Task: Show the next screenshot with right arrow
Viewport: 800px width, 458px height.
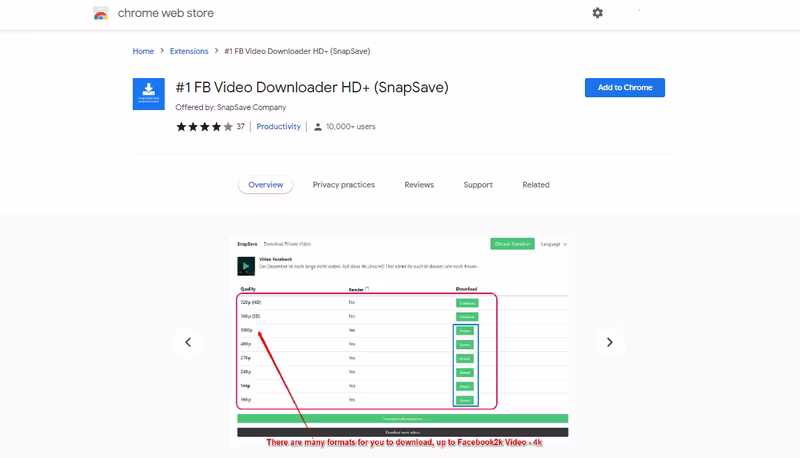Action: 610,342
